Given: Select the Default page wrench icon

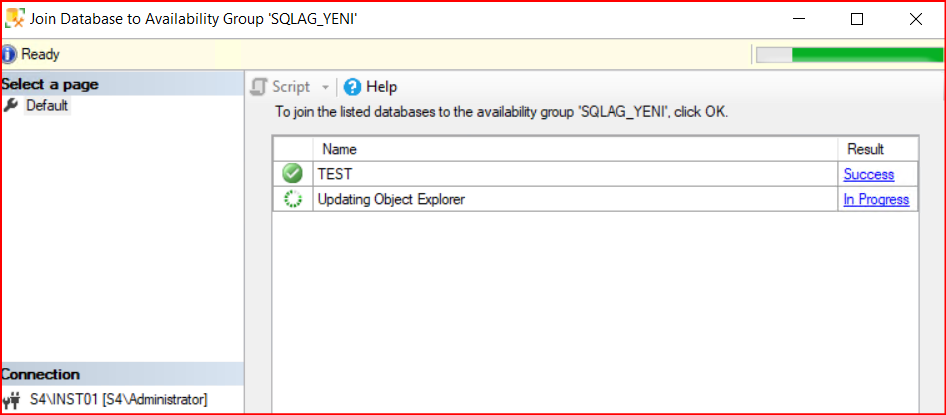Looking at the screenshot, I should click(11, 105).
